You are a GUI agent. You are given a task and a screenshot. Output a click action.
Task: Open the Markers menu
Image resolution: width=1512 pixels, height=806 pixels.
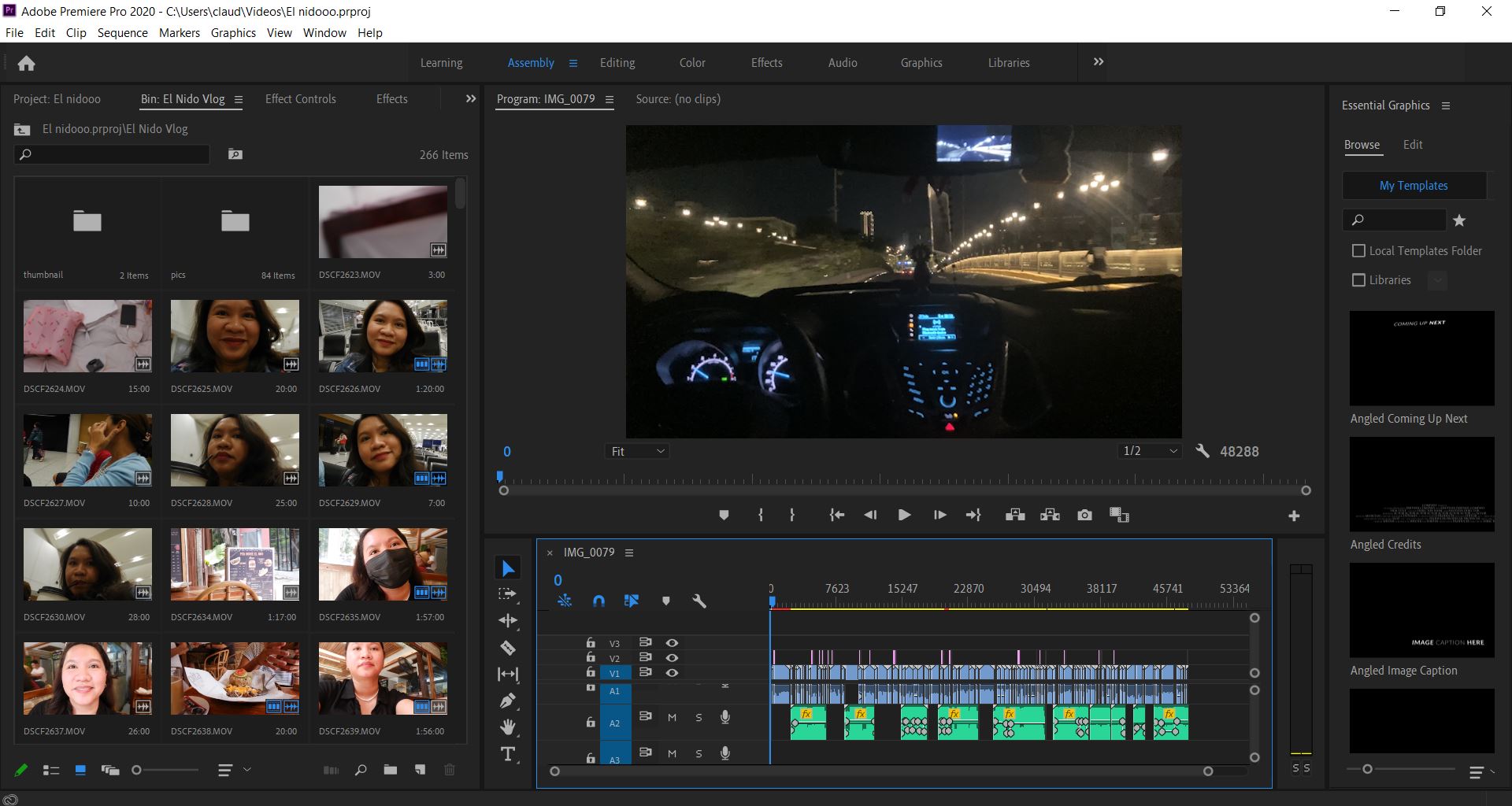click(180, 32)
